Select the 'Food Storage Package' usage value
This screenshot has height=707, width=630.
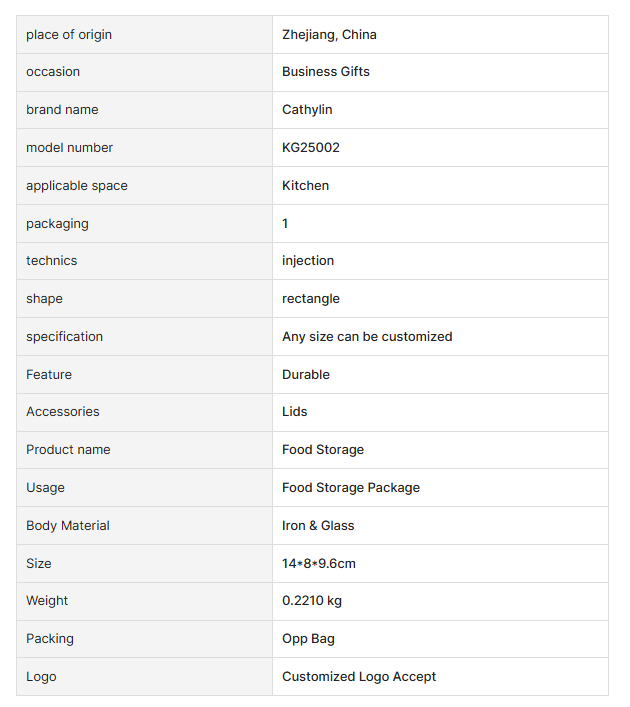[350, 488]
